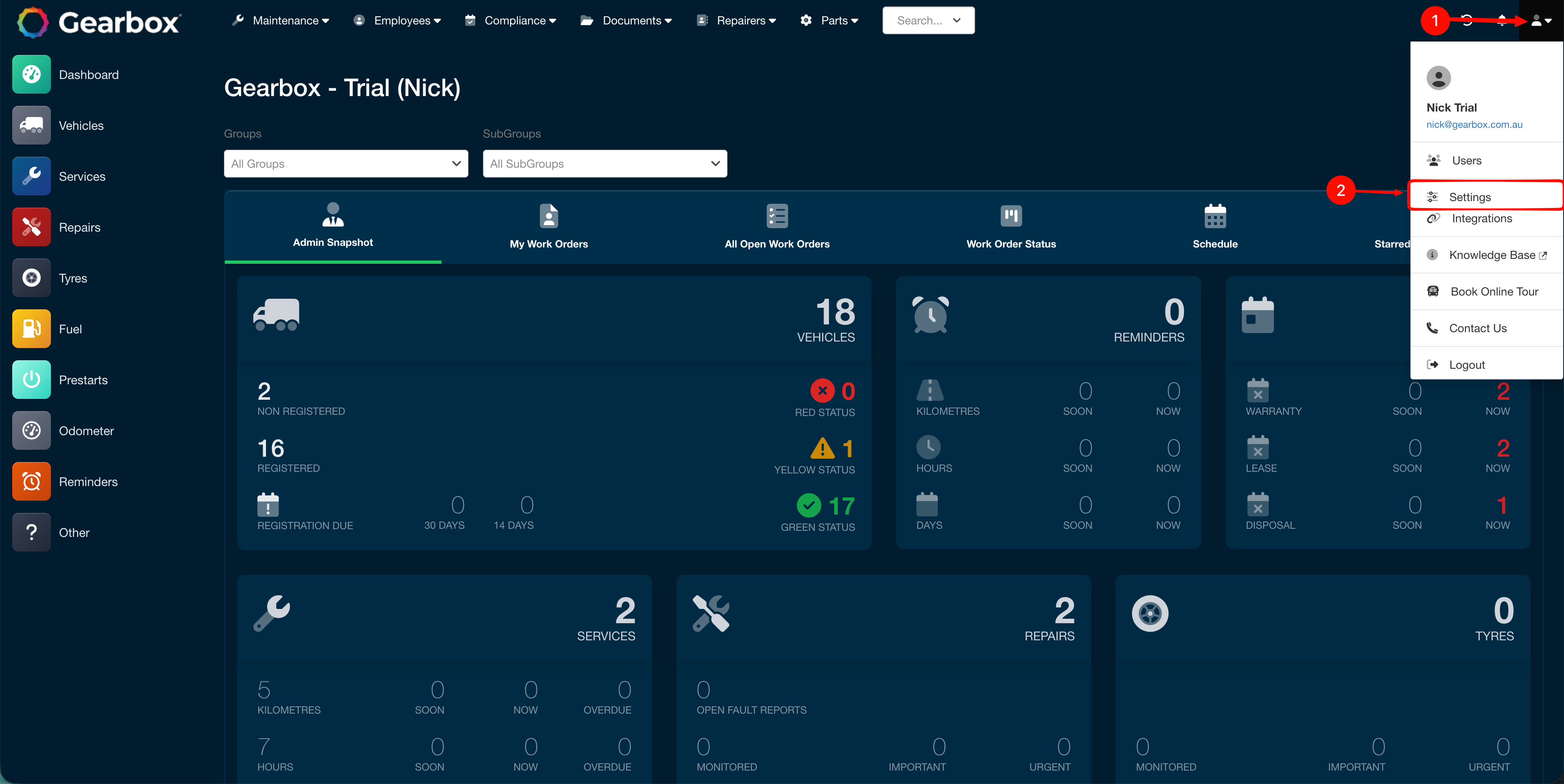Switch to the My Work Orders tab
This screenshot has width=1564, height=784.
(549, 227)
